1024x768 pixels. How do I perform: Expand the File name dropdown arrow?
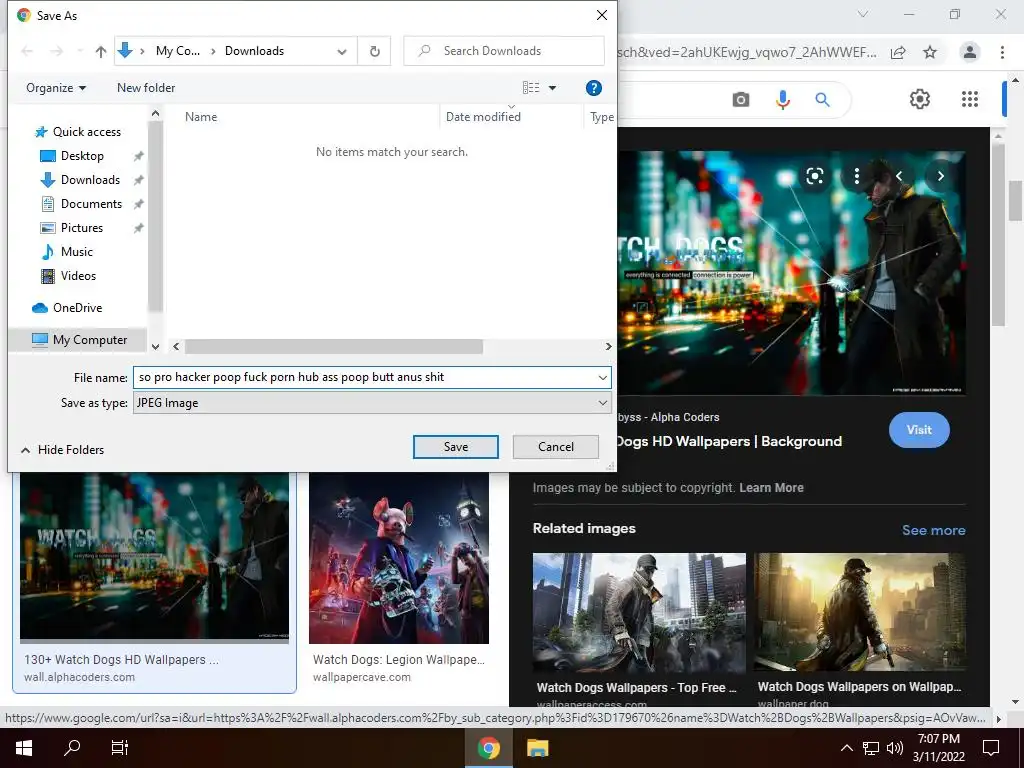602,377
